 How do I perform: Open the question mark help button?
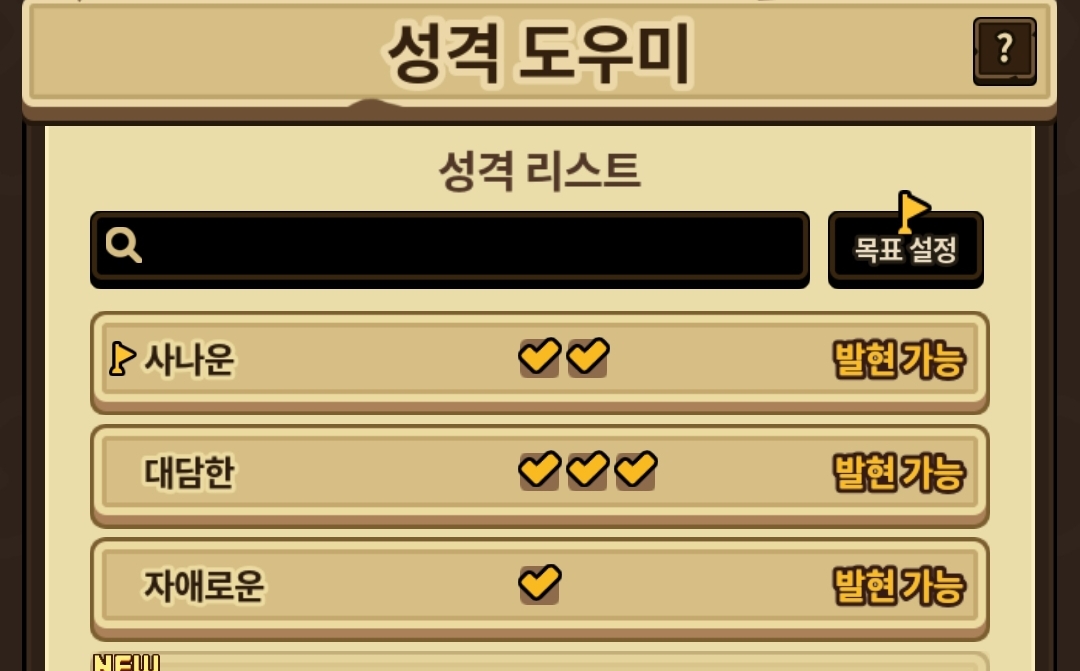click(x=1004, y=50)
